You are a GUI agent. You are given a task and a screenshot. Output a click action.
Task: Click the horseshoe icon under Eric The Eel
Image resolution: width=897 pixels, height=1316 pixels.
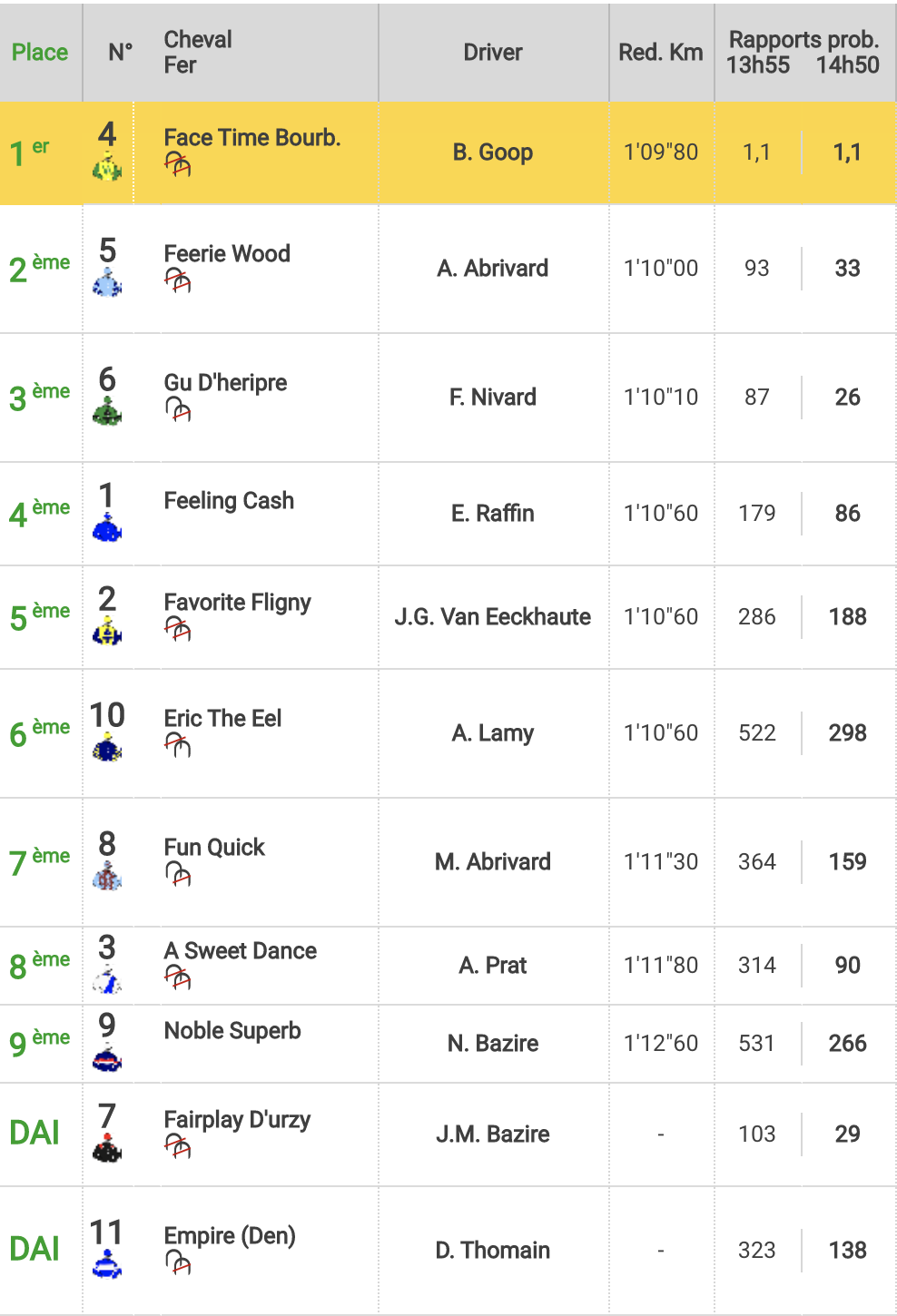pyautogui.click(x=178, y=745)
